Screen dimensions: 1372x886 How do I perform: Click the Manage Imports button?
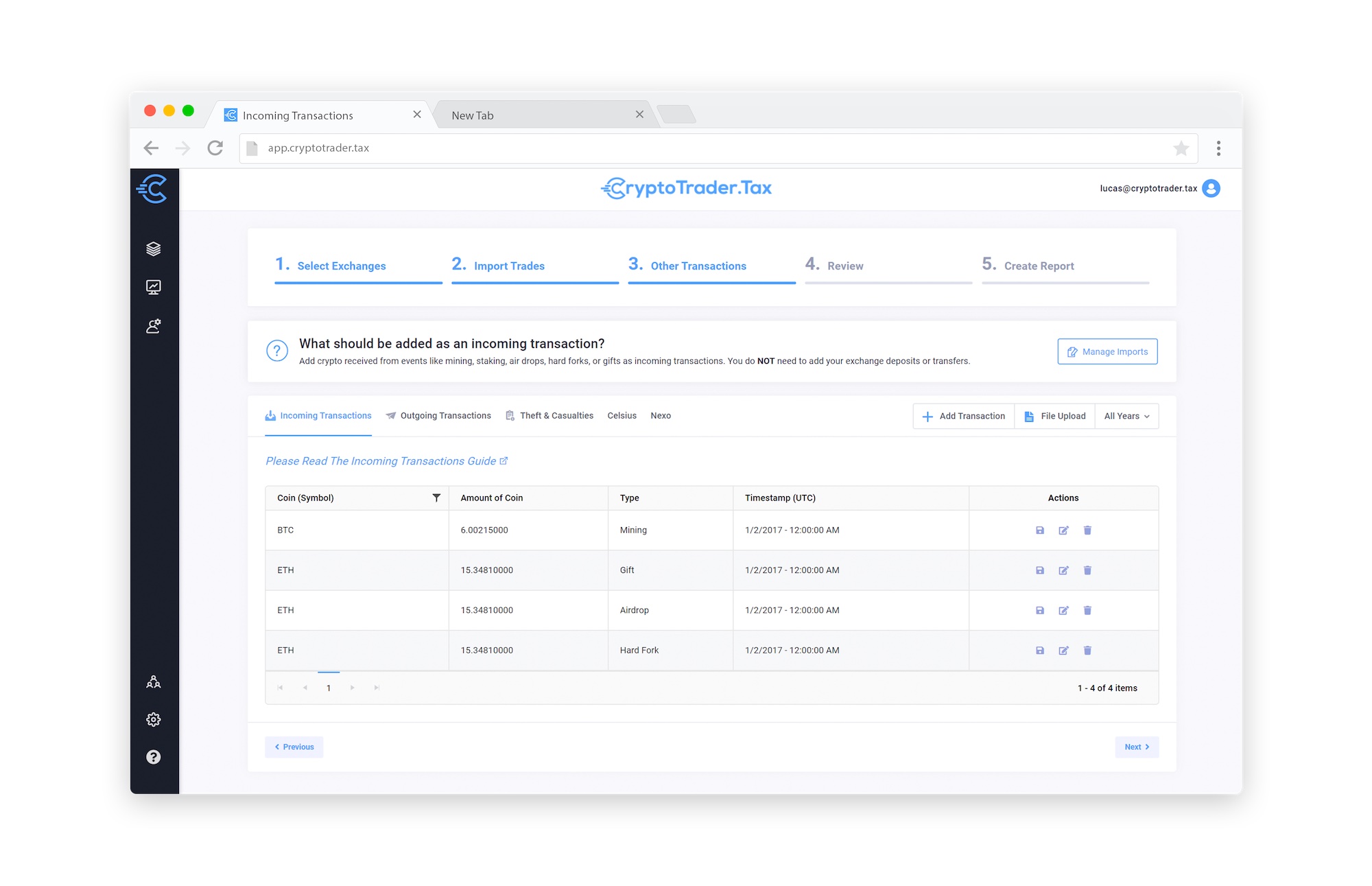[x=1107, y=351]
